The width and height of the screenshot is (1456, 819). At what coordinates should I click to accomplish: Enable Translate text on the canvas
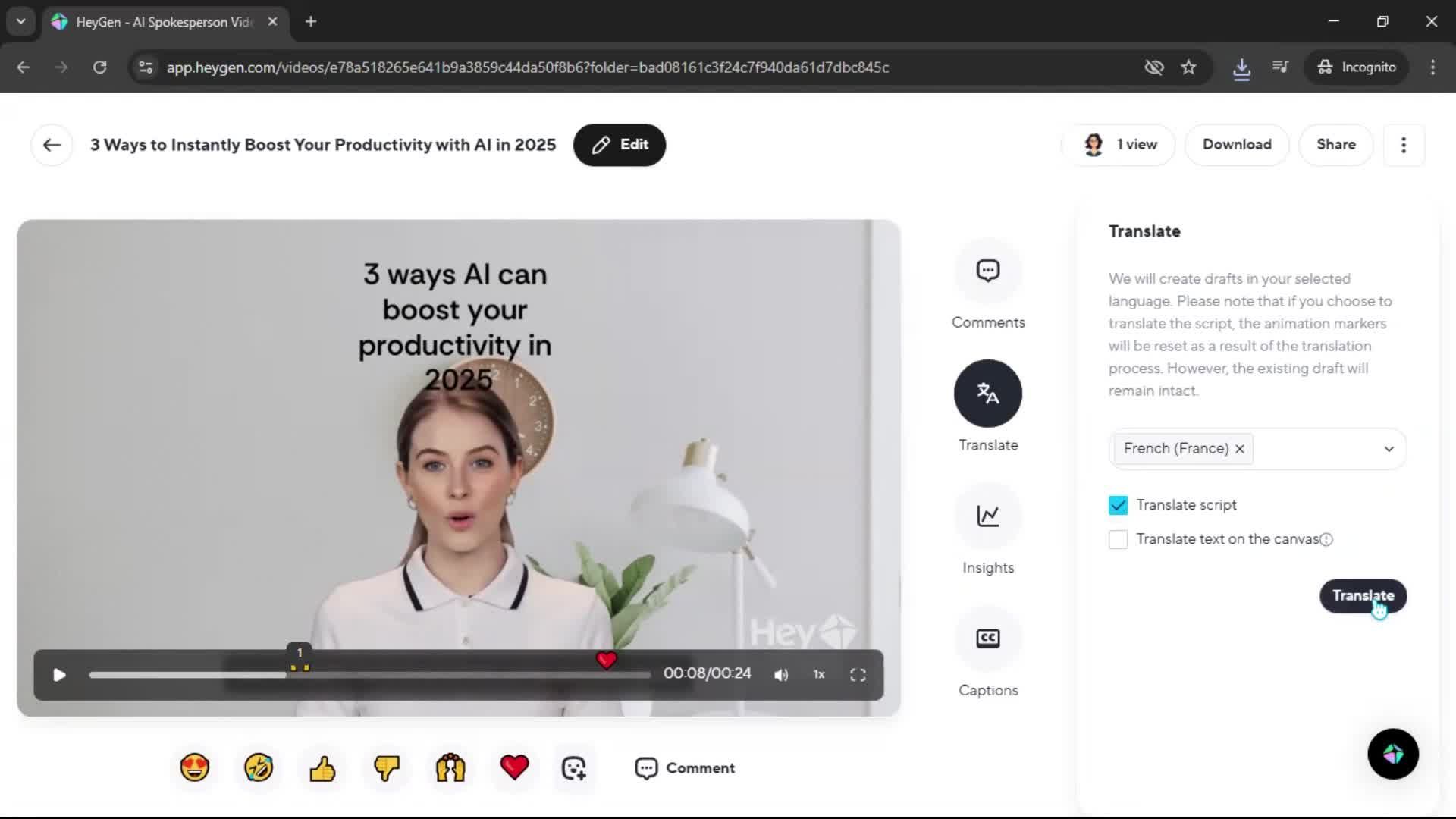pyautogui.click(x=1118, y=539)
